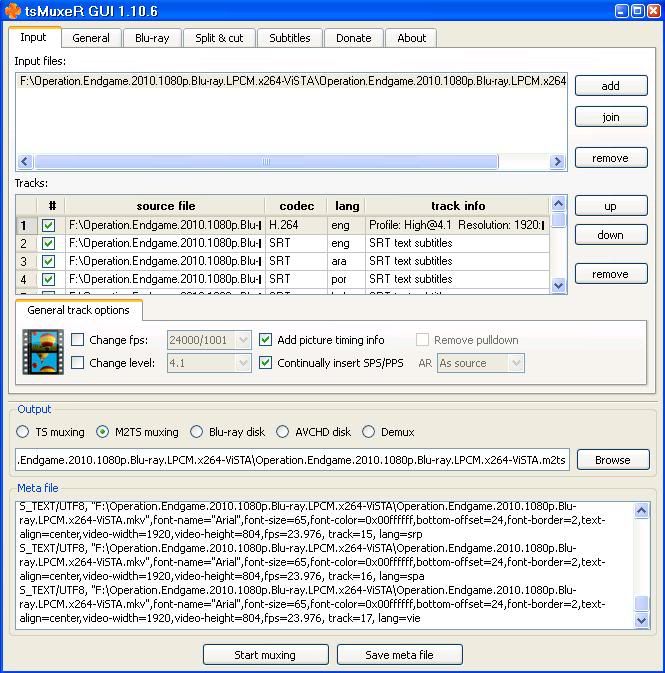Viewport: 665px width, 673px height.
Task: Uncheck track 4 por SRT checkbox
Action: 49,279
